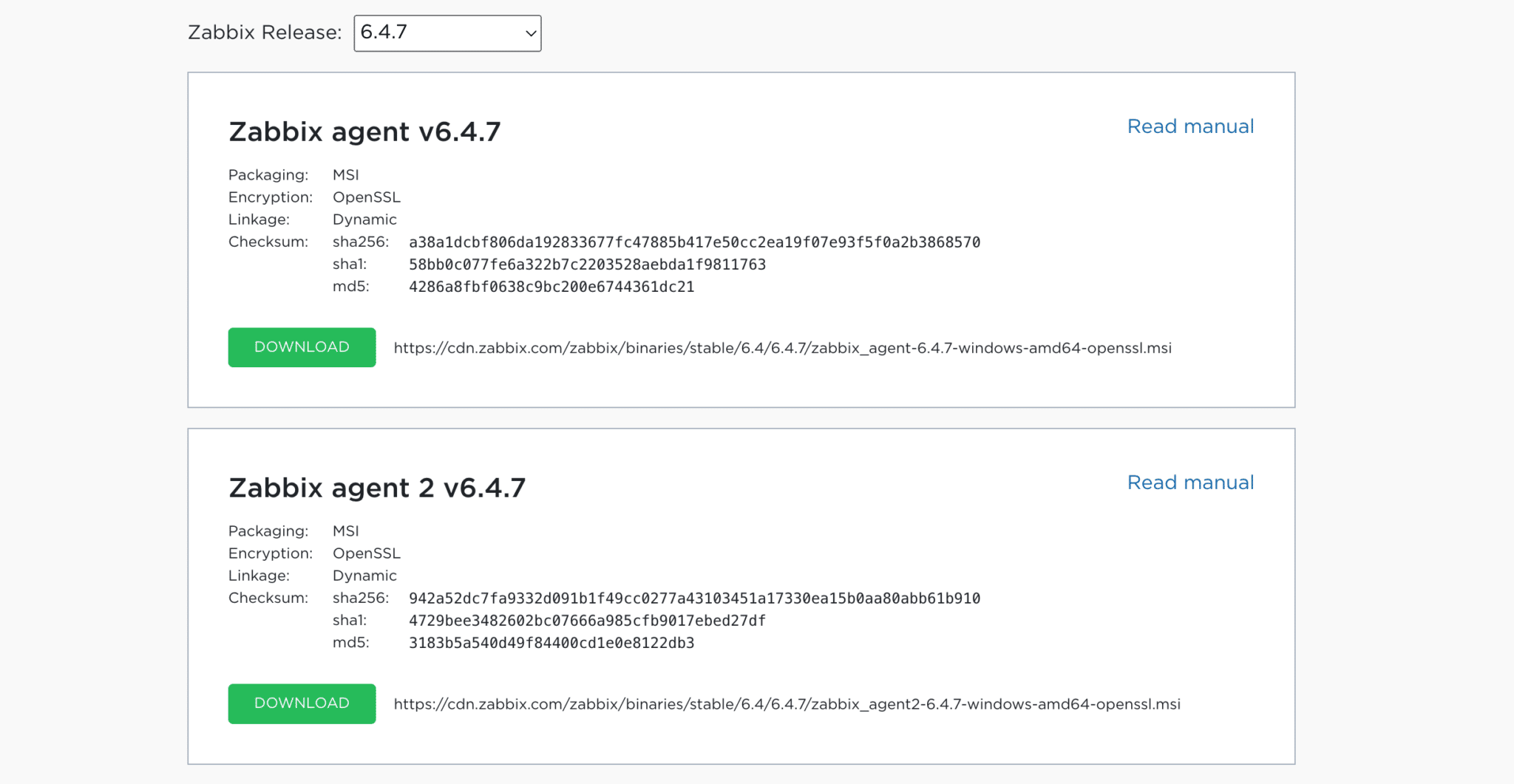Select the sha1 checksum of Zabbix agent

(x=587, y=264)
